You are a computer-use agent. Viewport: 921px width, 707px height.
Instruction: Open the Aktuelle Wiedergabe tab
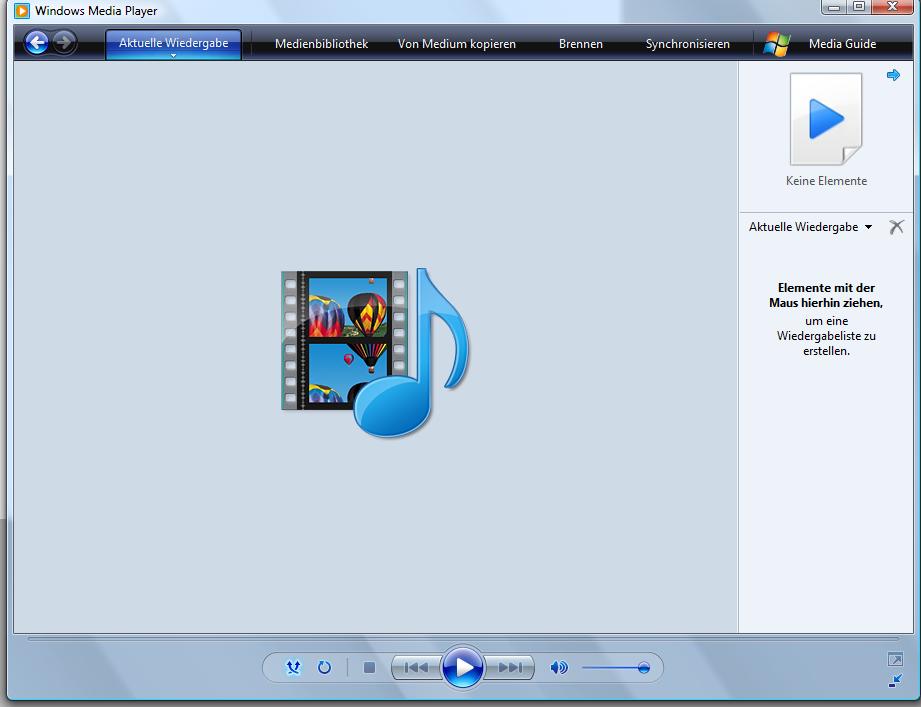click(173, 43)
